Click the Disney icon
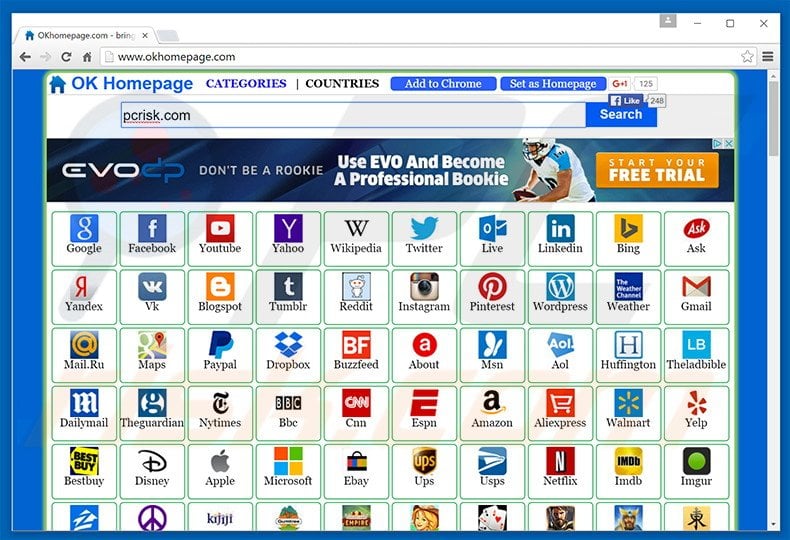 pos(152,461)
